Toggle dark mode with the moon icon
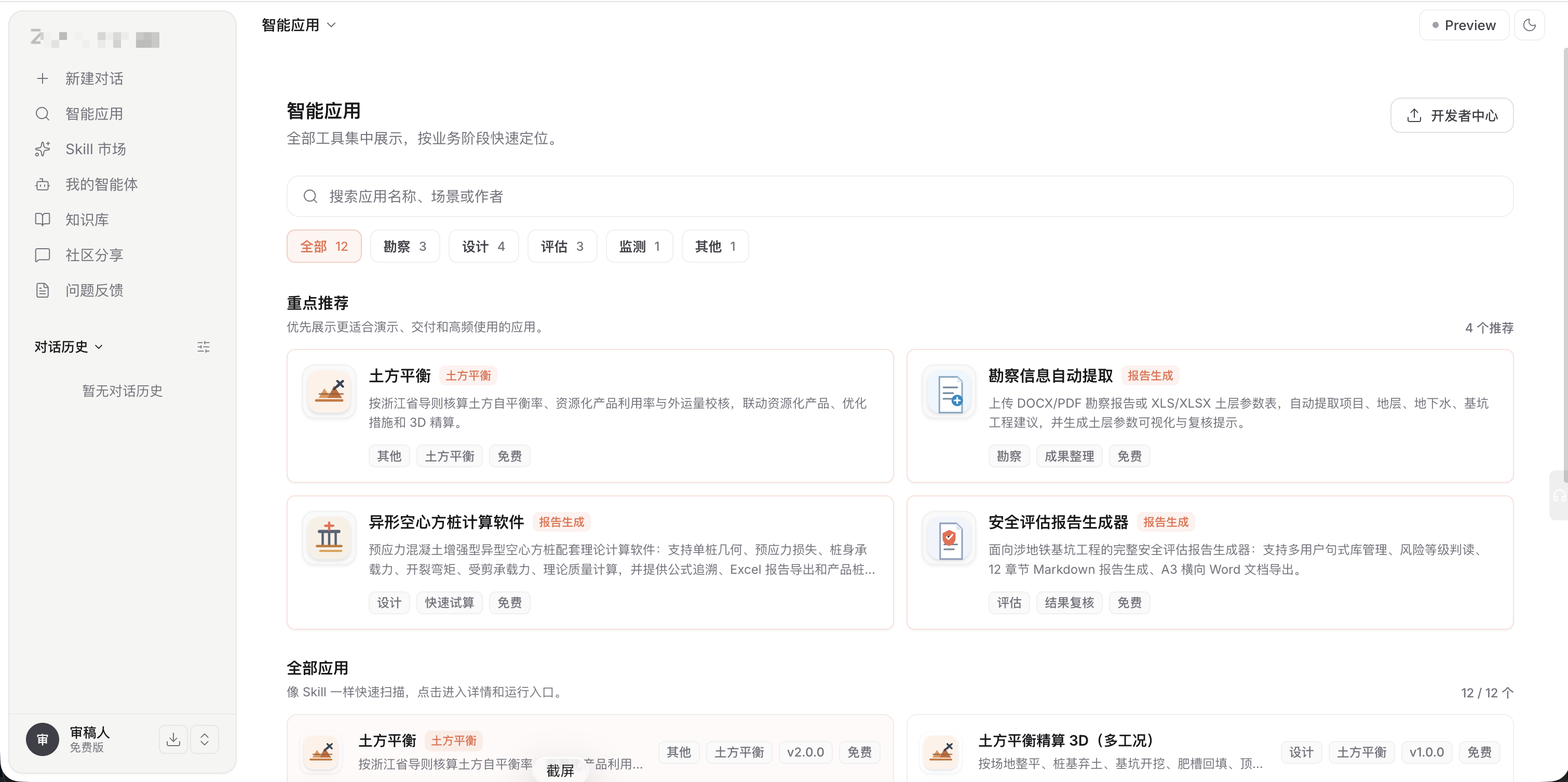 (x=1529, y=25)
